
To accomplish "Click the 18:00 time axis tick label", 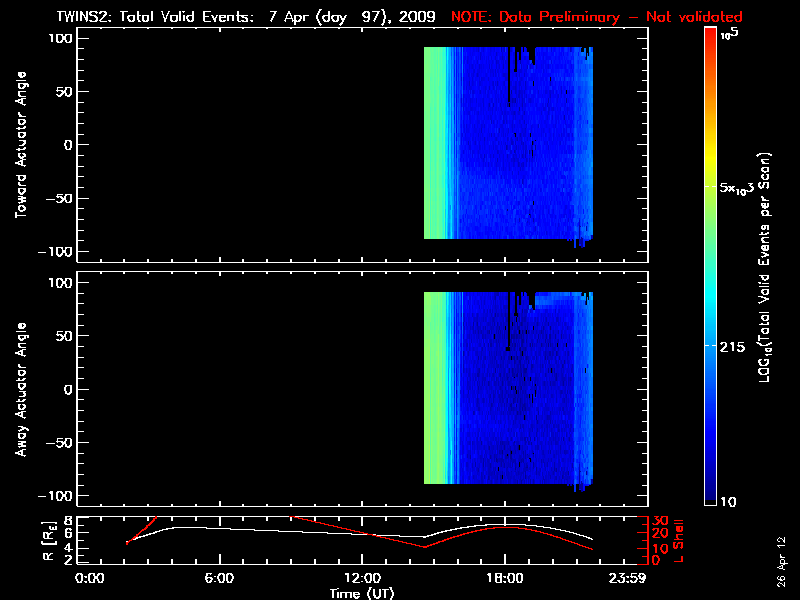I will click(x=505, y=578).
